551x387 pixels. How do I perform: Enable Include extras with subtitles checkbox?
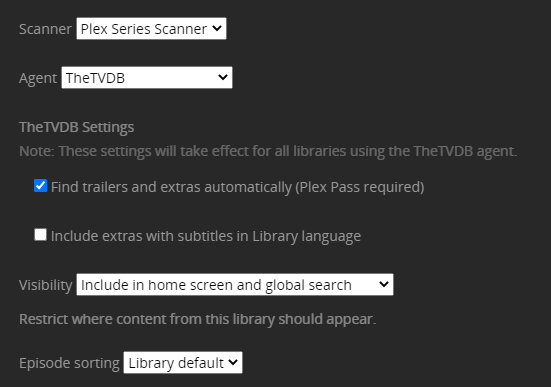coord(40,234)
